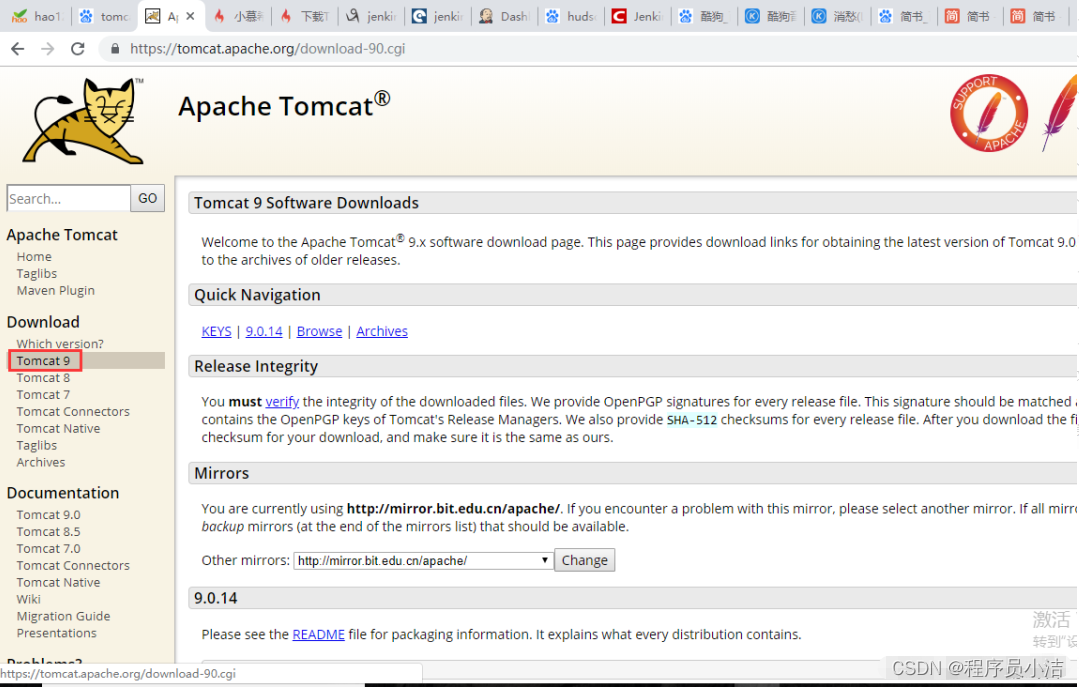
Task: Click the 9.0.14 section heading
Action: click(x=215, y=598)
